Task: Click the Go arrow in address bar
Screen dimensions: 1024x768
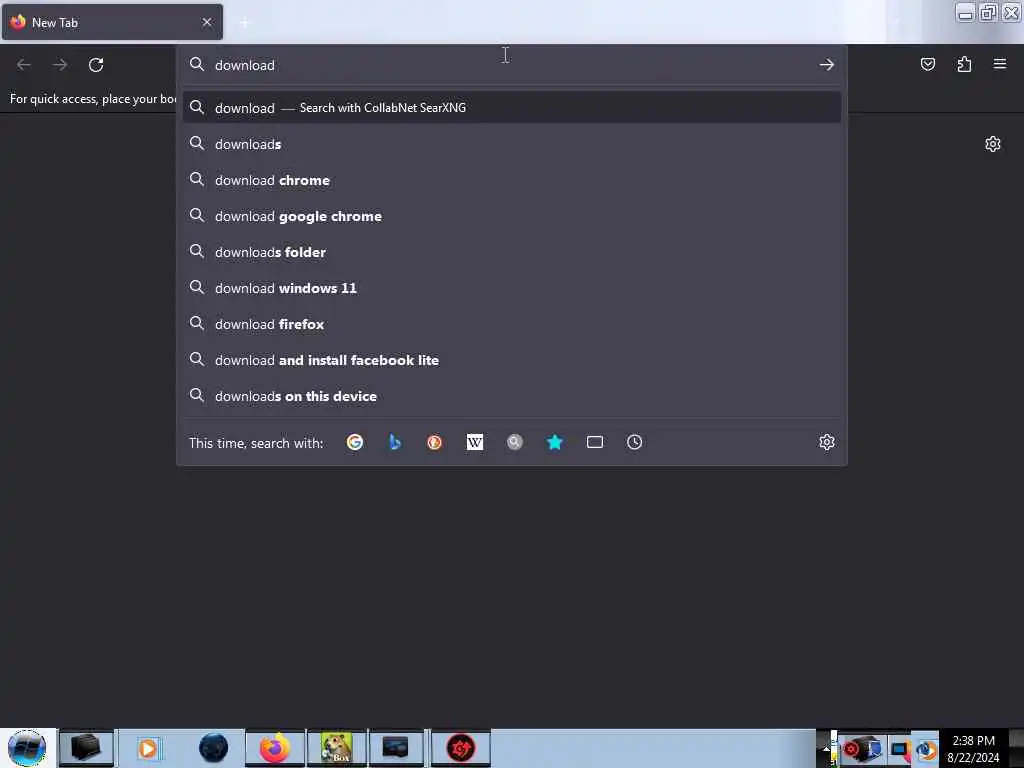Action: (827, 65)
